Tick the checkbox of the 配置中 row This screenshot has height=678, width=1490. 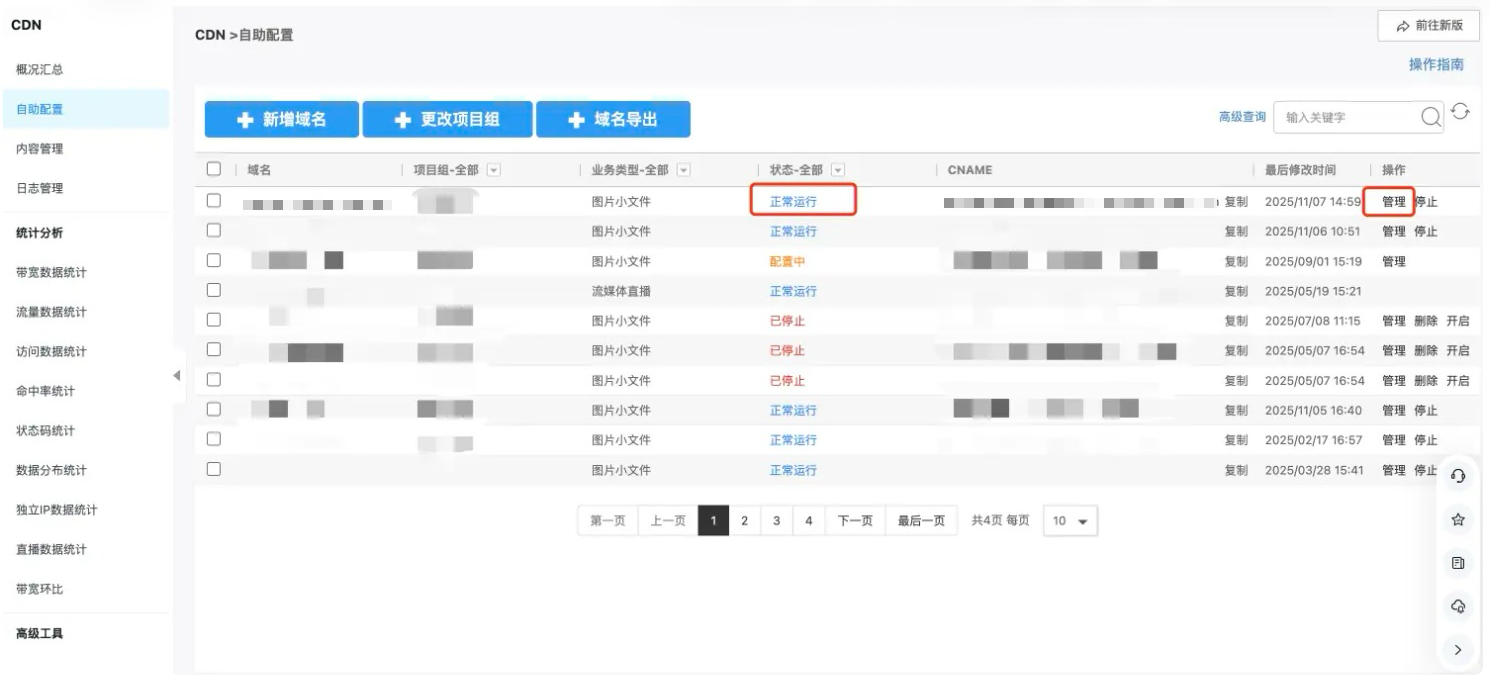(213, 260)
